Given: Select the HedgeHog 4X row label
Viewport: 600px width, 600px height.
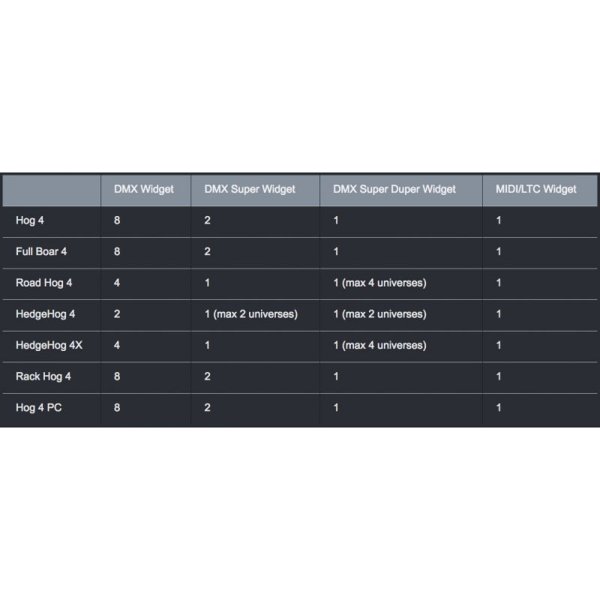Looking at the screenshot, I should point(49,346).
